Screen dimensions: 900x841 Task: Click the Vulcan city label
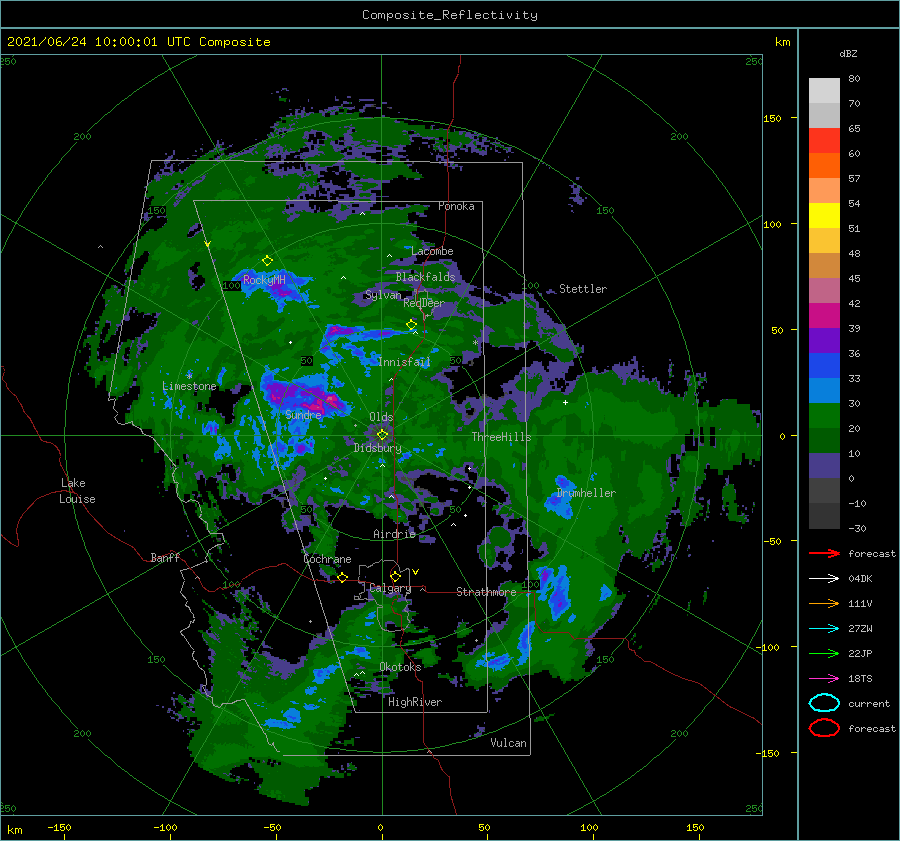pyautogui.click(x=508, y=743)
